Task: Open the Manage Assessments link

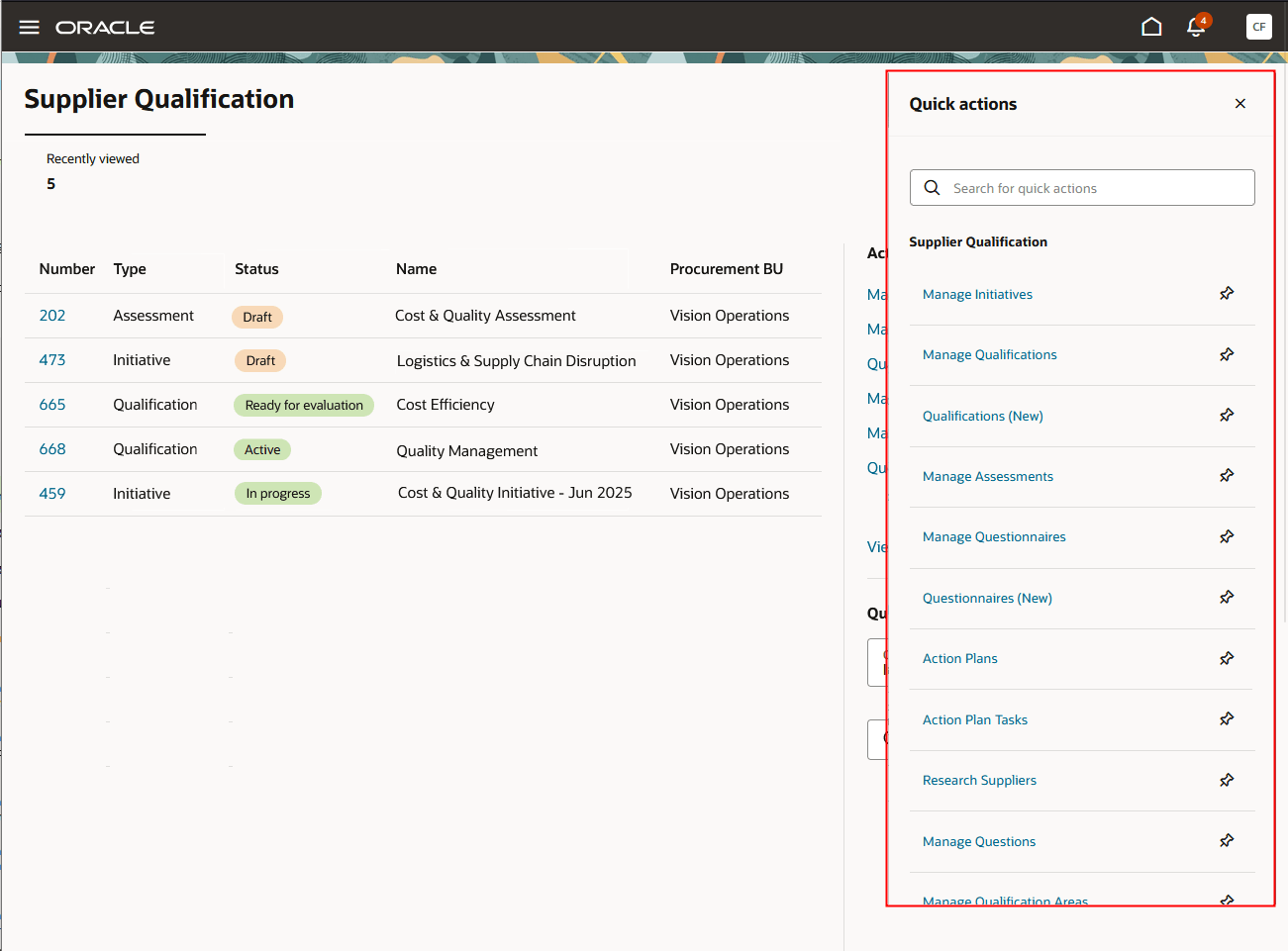Action: (x=988, y=476)
